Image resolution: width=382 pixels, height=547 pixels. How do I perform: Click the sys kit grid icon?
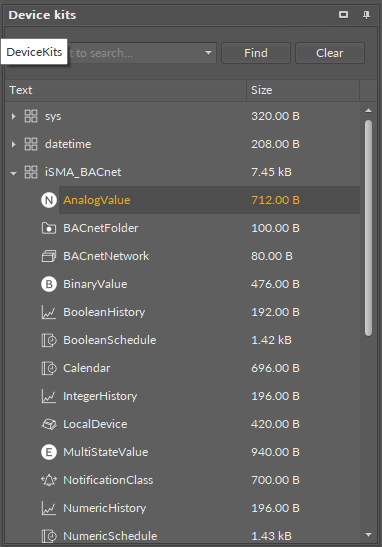31,116
